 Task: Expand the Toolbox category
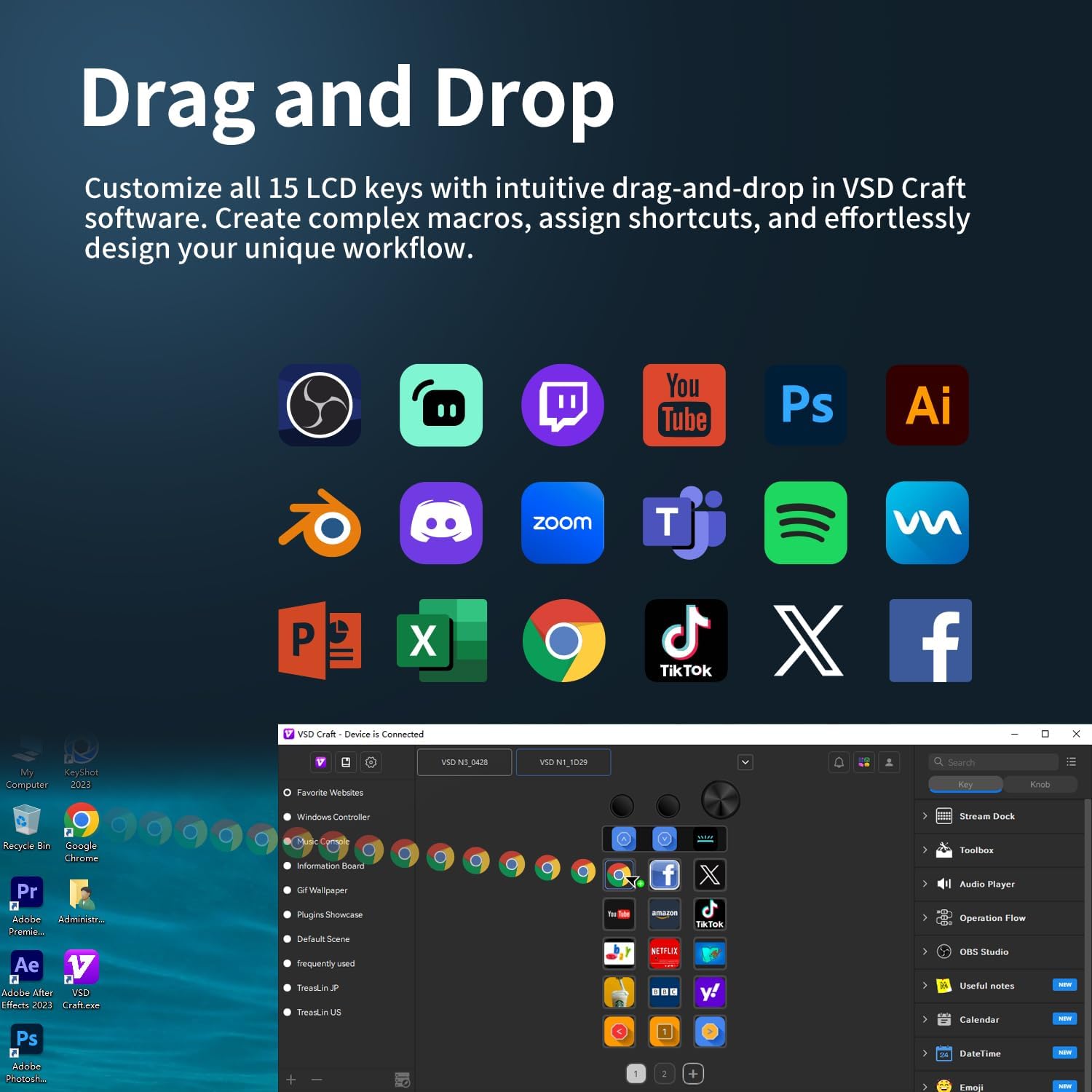point(925,850)
